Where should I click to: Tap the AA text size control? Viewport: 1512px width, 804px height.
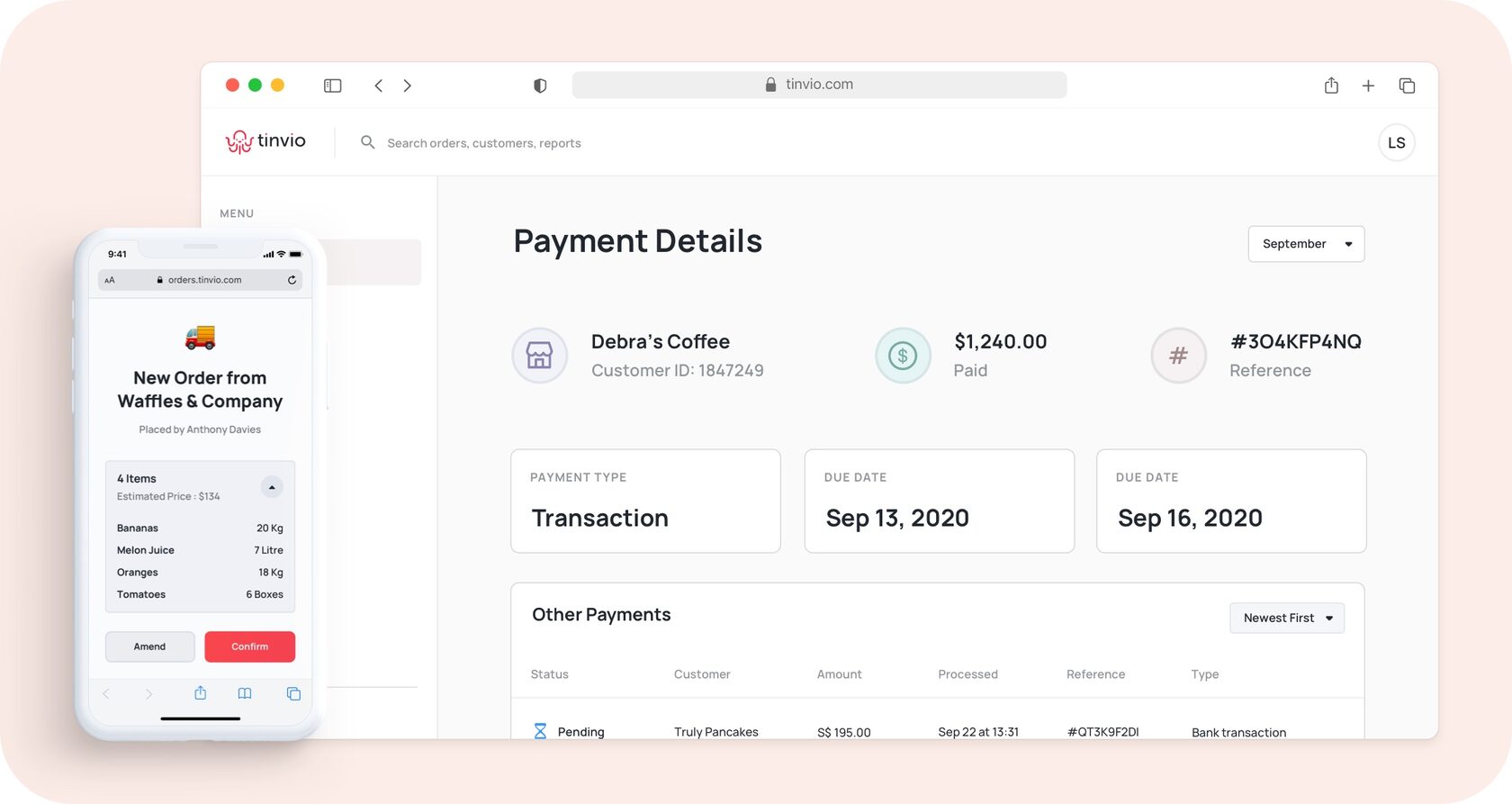pos(110,280)
